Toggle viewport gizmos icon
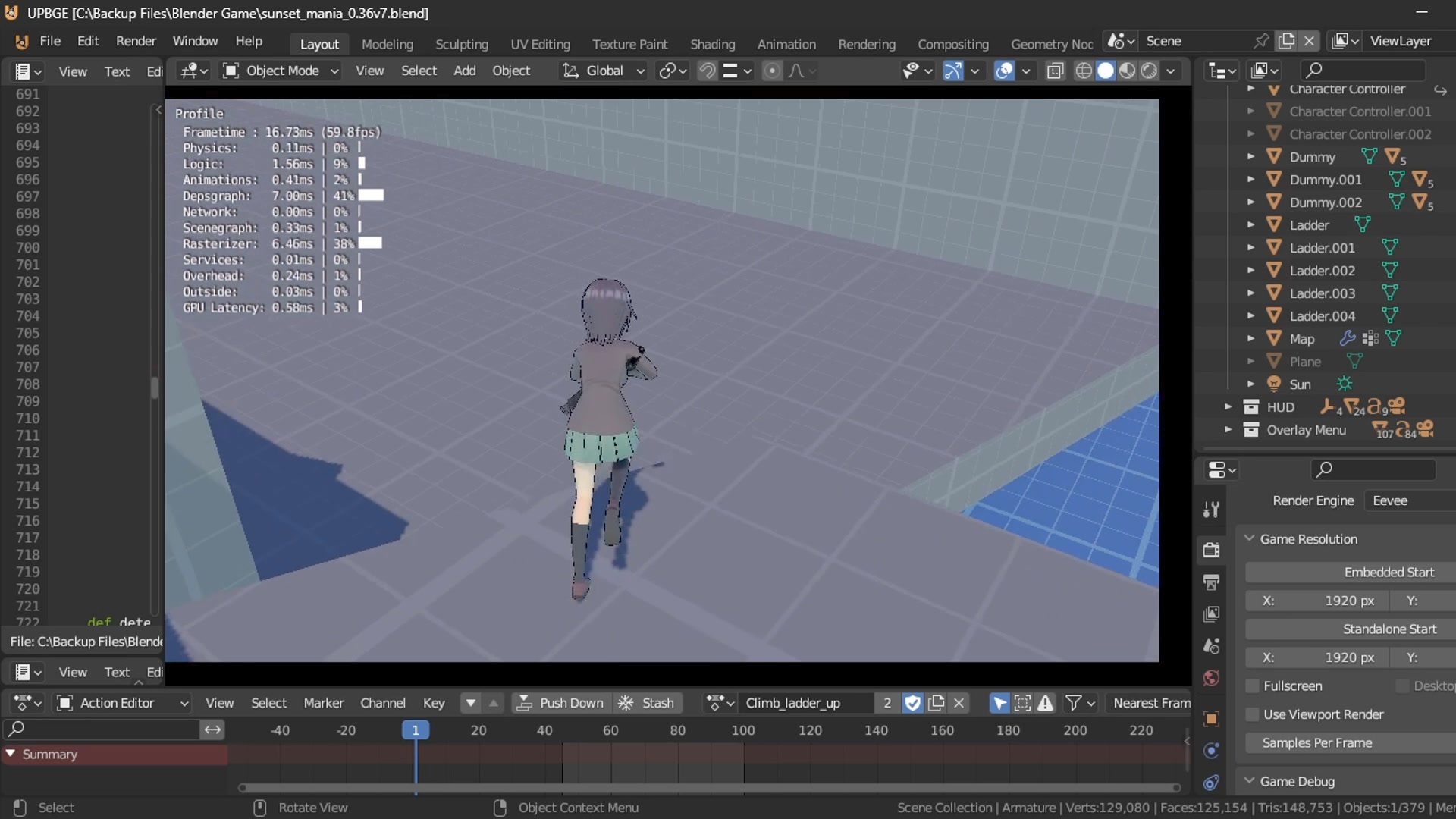The width and height of the screenshot is (1456, 819). click(x=952, y=71)
